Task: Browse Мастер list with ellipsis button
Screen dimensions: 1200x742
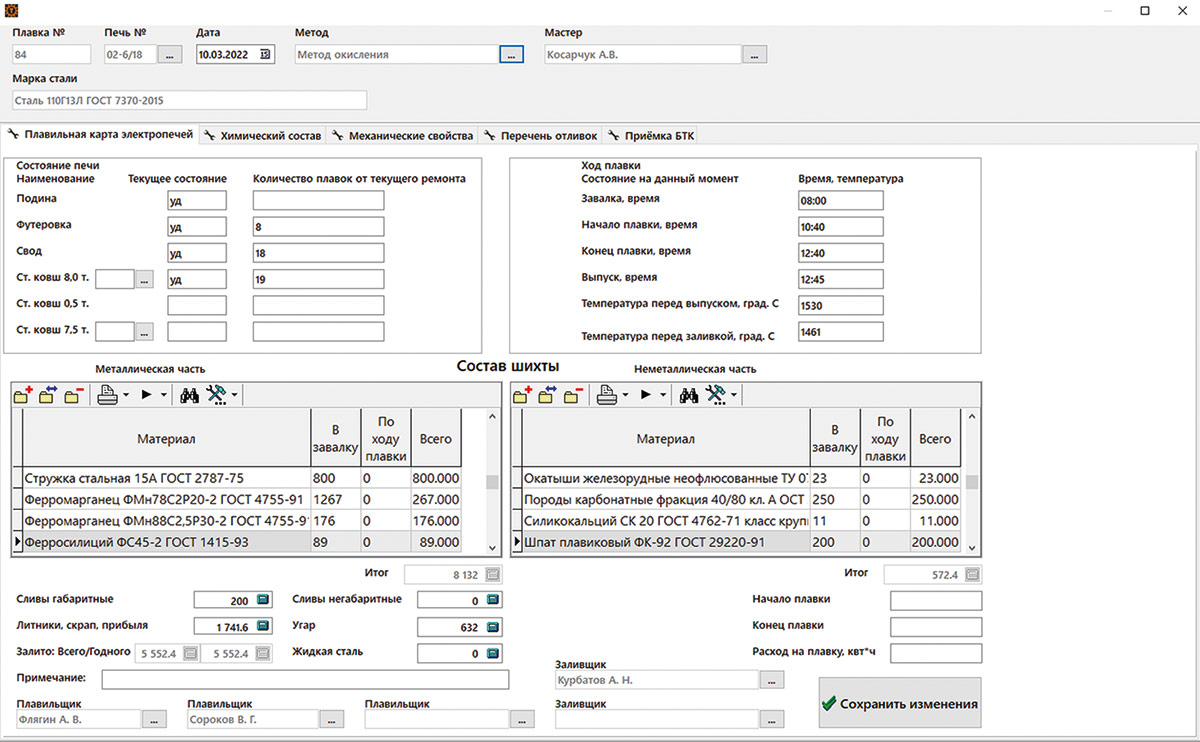Action: [755, 55]
